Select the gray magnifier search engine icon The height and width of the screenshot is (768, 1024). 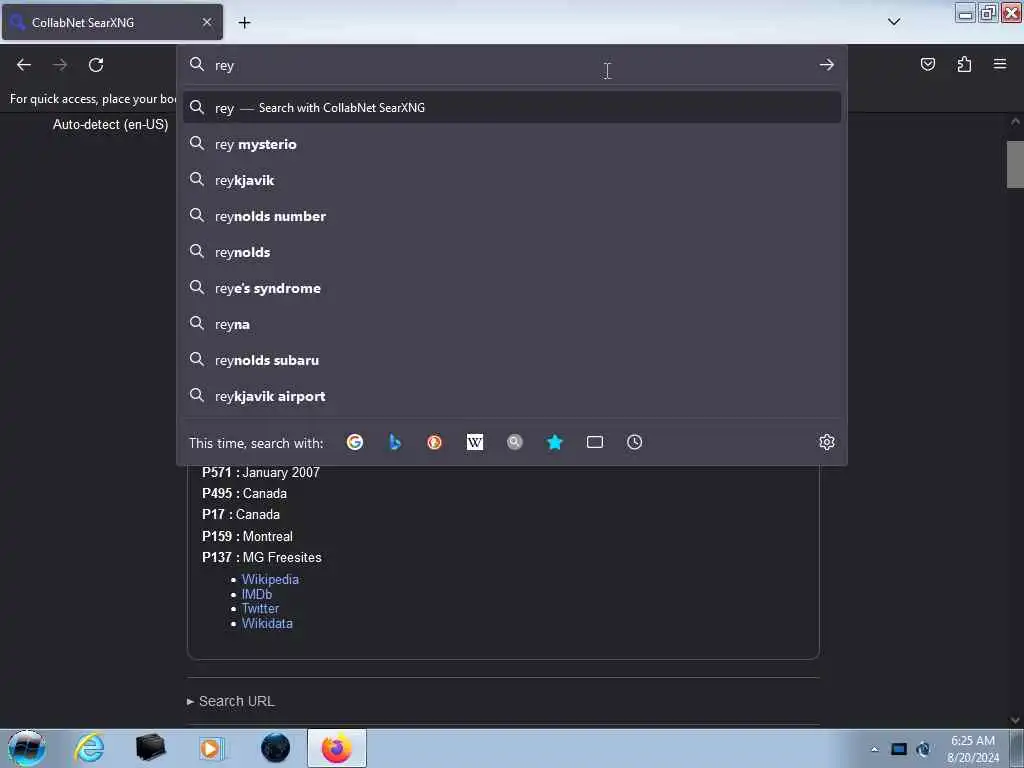pyautogui.click(x=515, y=442)
